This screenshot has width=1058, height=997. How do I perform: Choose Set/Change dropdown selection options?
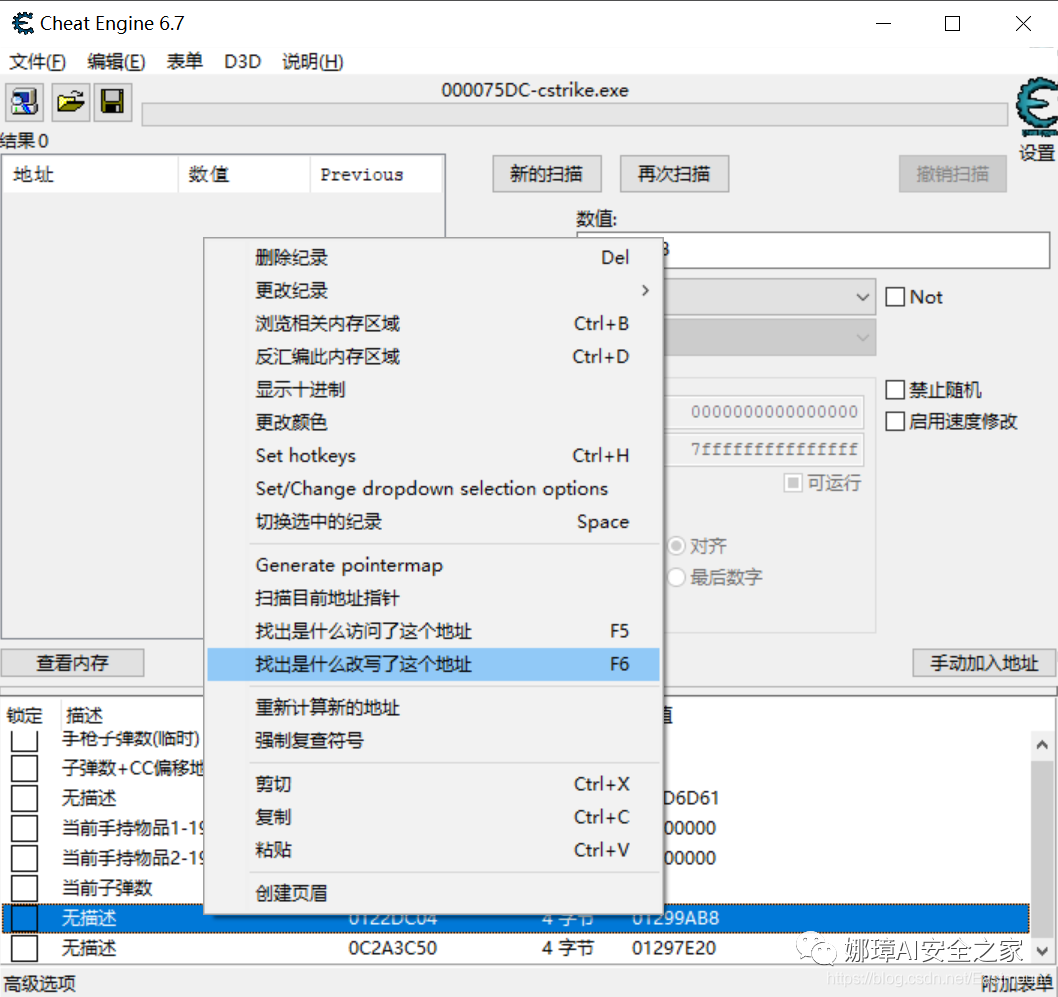433,488
